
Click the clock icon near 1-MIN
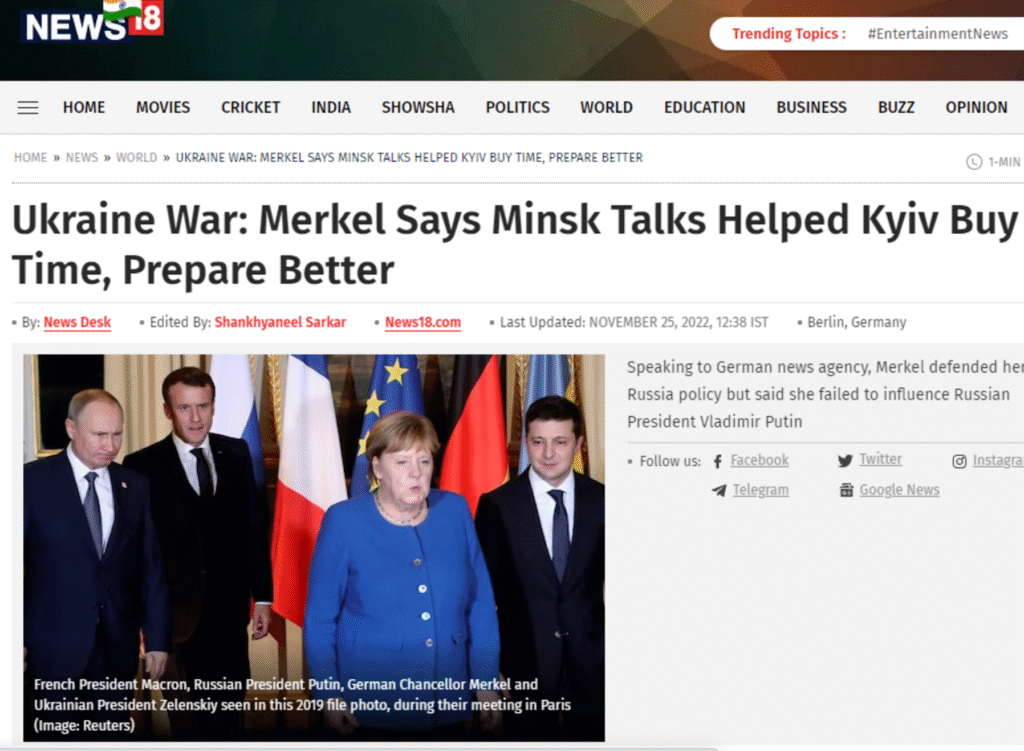tap(974, 162)
